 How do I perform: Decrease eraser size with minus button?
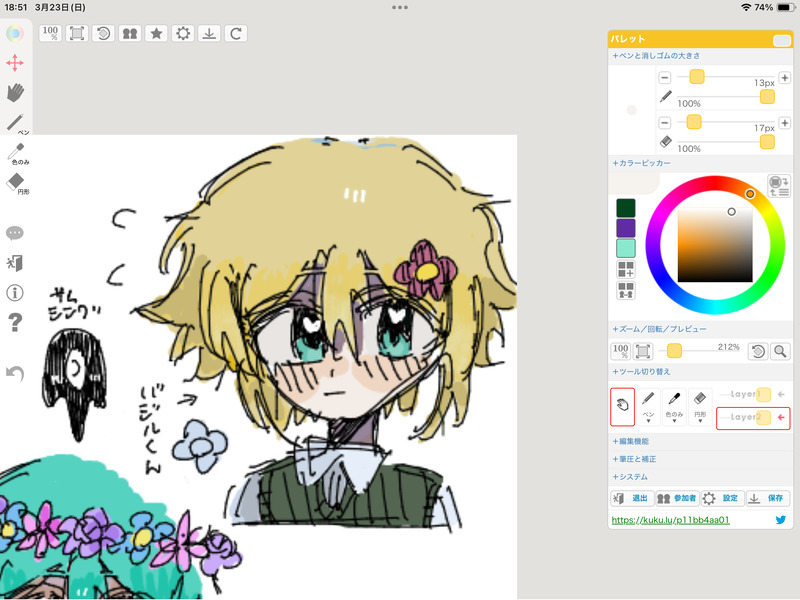(664, 122)
